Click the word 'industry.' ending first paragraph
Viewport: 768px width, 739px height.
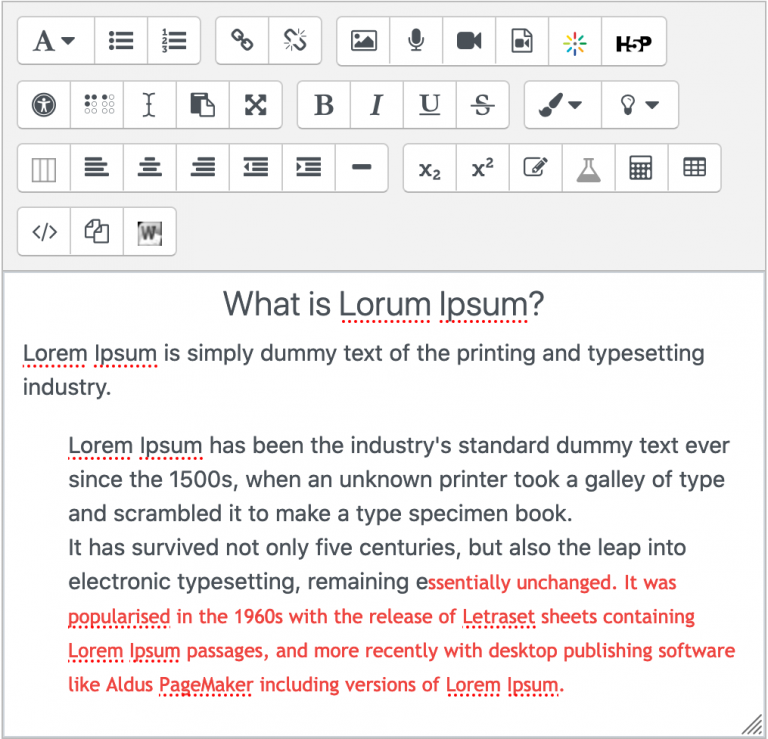(x=67, y=387)
